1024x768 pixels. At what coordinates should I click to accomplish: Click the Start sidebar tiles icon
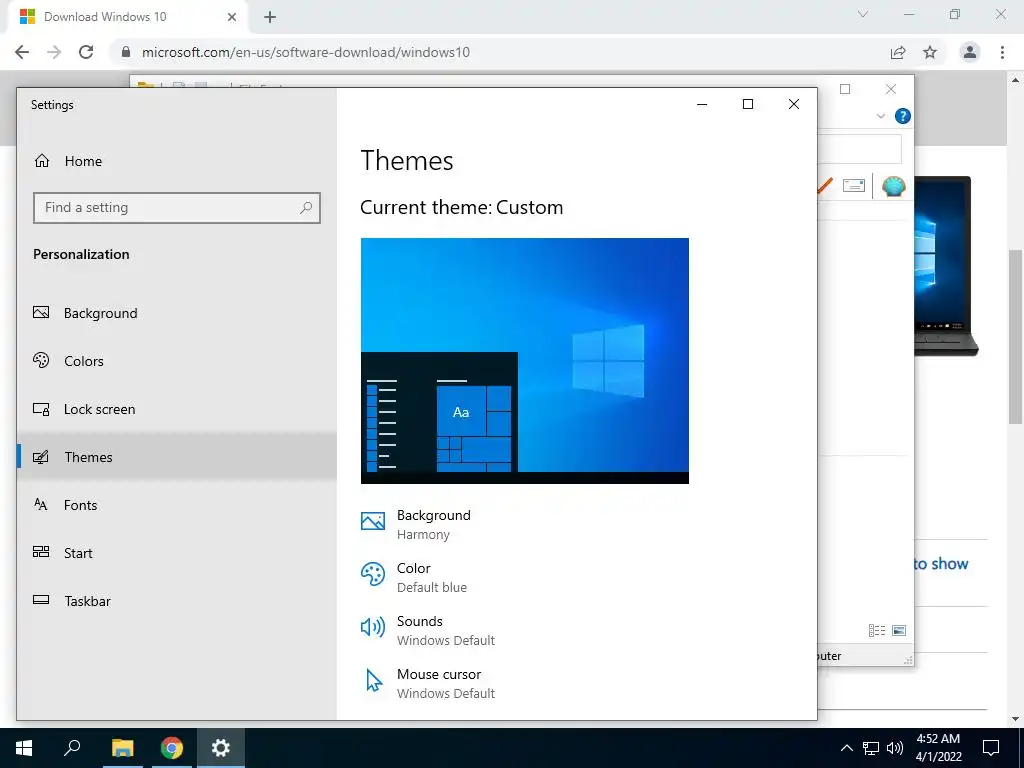click(x=41, y=552)
